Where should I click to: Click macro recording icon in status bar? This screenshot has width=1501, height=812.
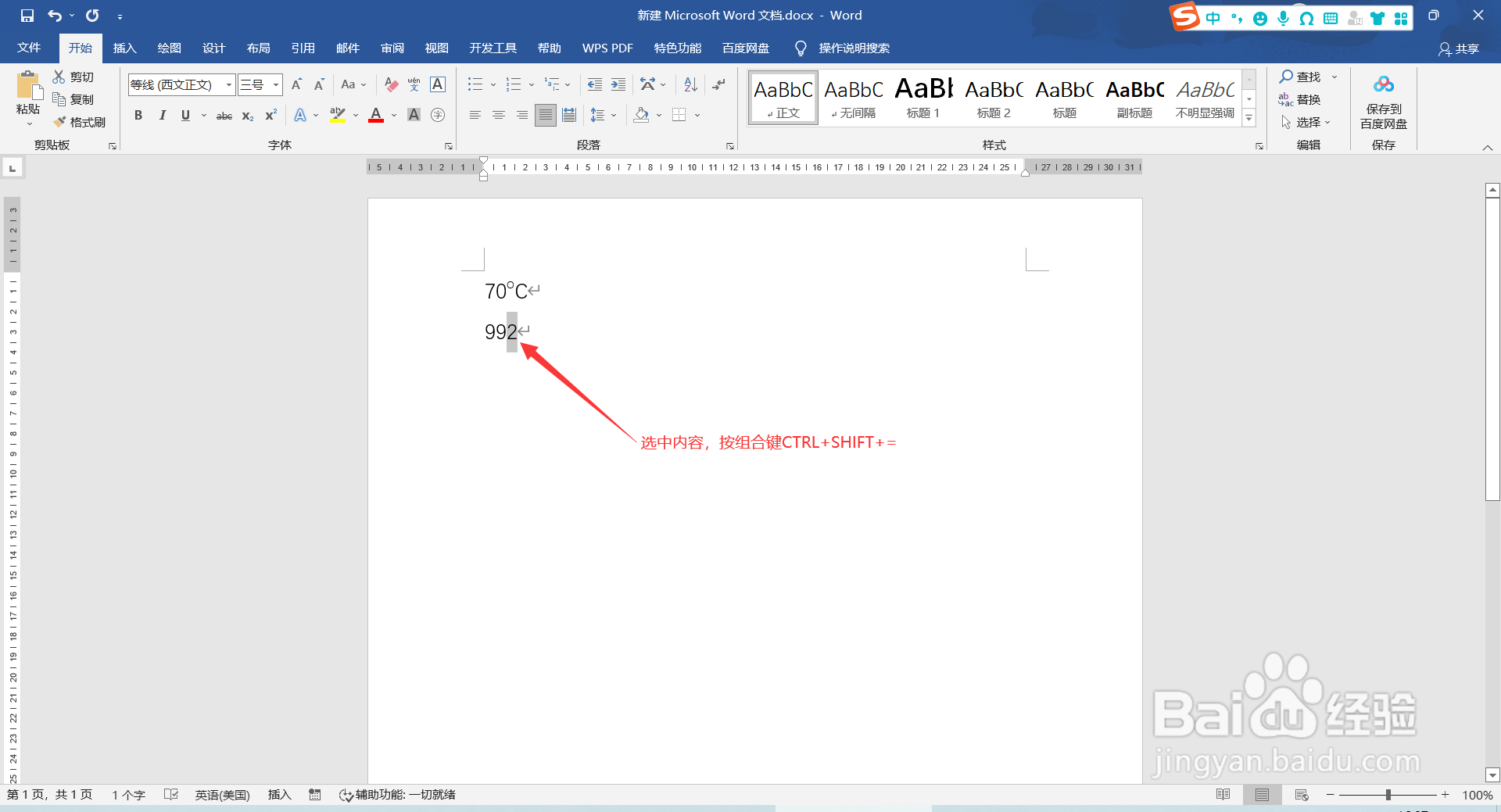point(315,795)
